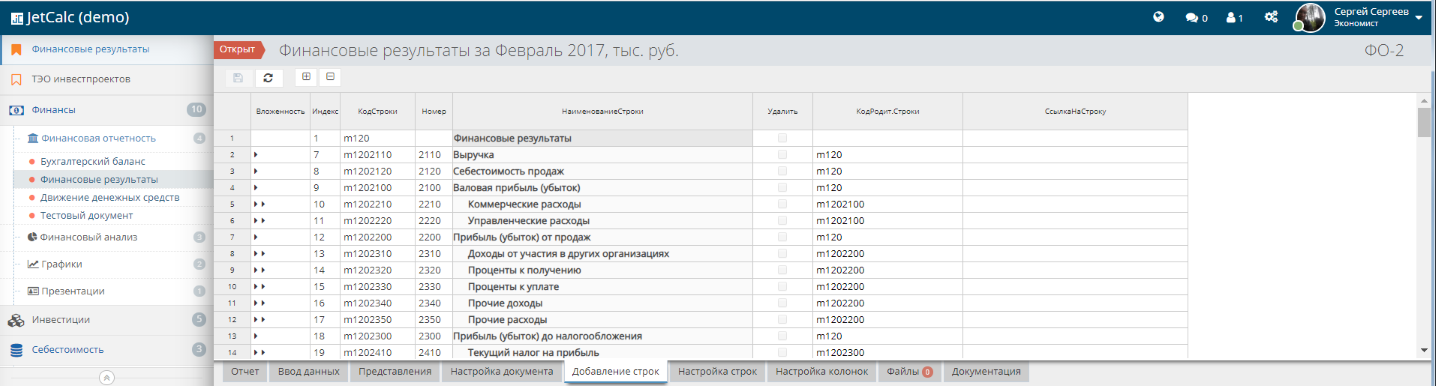
Task: Click the collapse-all minus icon
Action: click(330, 76)
